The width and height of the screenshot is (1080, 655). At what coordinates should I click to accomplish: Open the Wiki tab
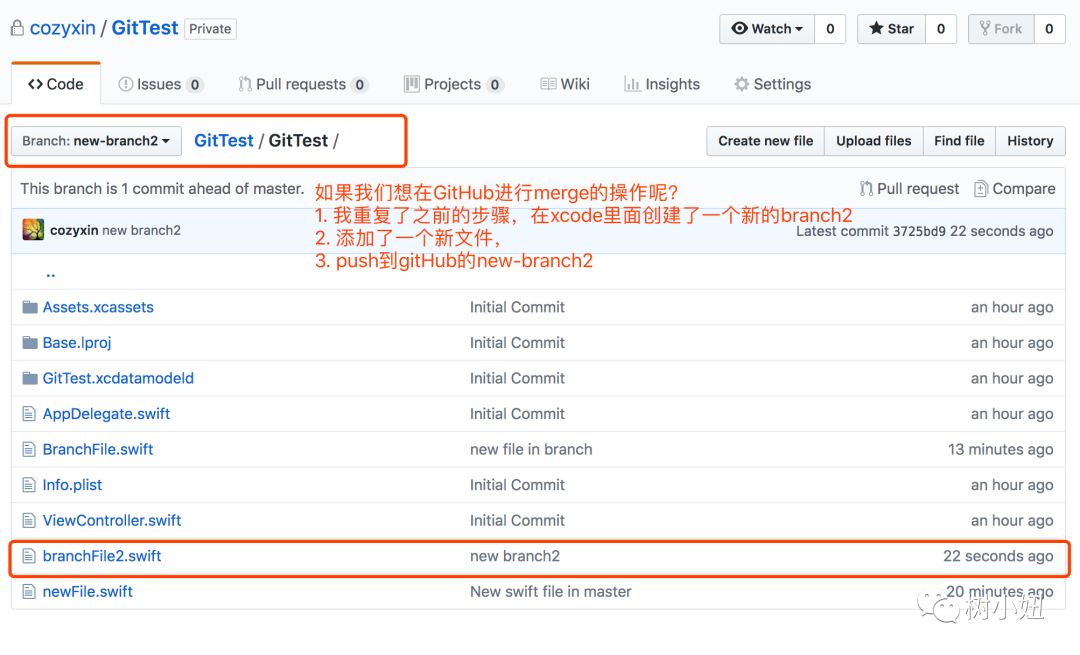point(565,84)
